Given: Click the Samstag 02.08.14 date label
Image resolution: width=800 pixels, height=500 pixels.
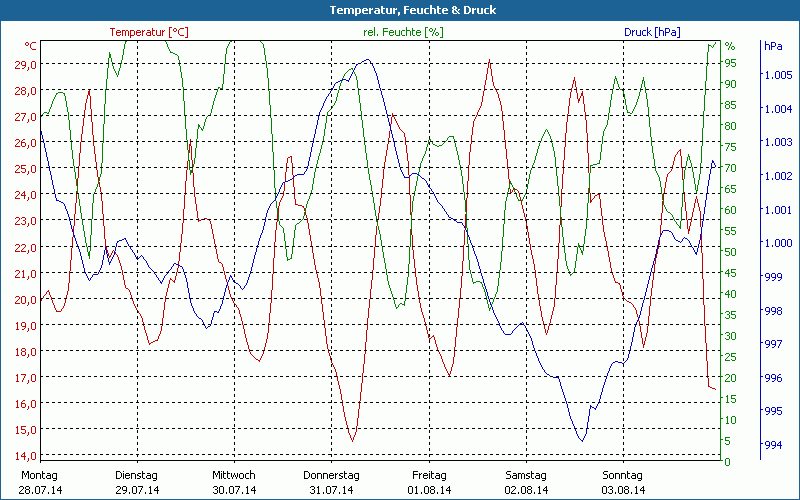Looking at the screenshot, I should pyautogui.click(x=526, y=482).
